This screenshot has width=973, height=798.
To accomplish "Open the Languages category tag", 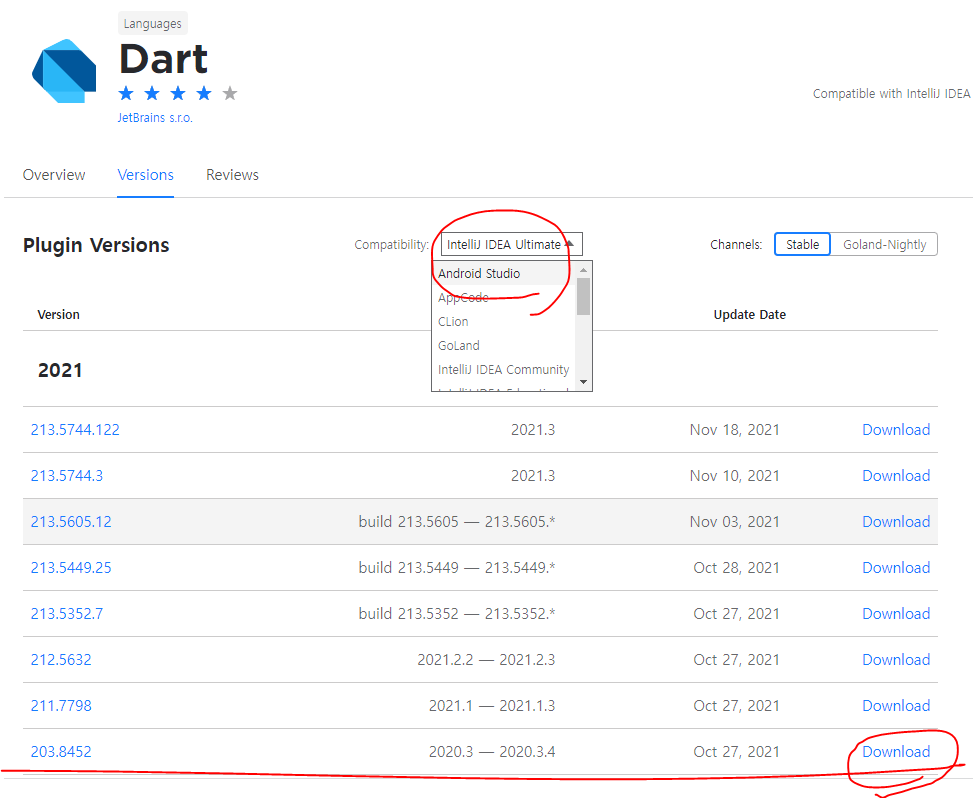I will [153, 24].
